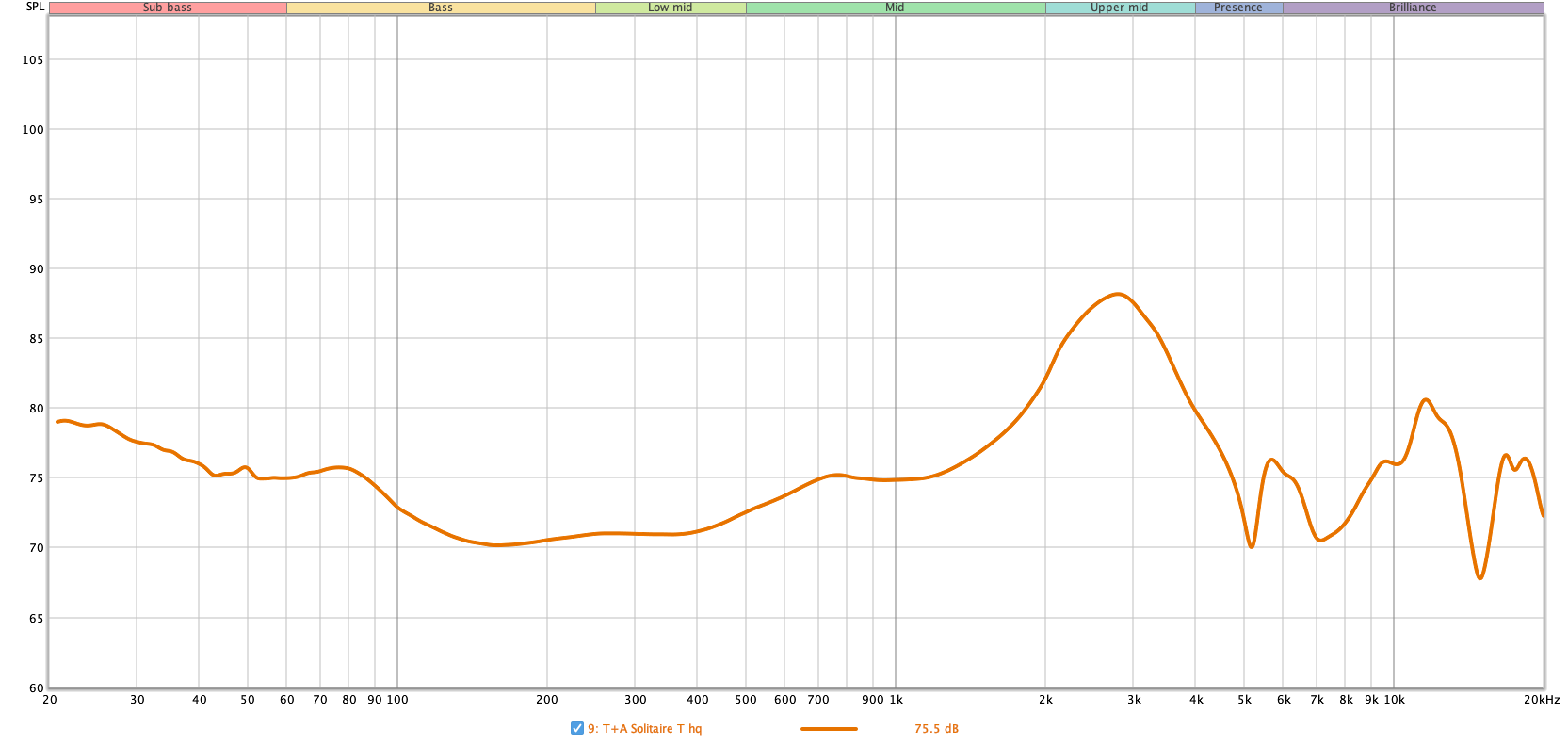Viewport: 1568px width, 744px height.
Task: Click the 105 value on SPL axis
Action: click(x=33, y=60)
